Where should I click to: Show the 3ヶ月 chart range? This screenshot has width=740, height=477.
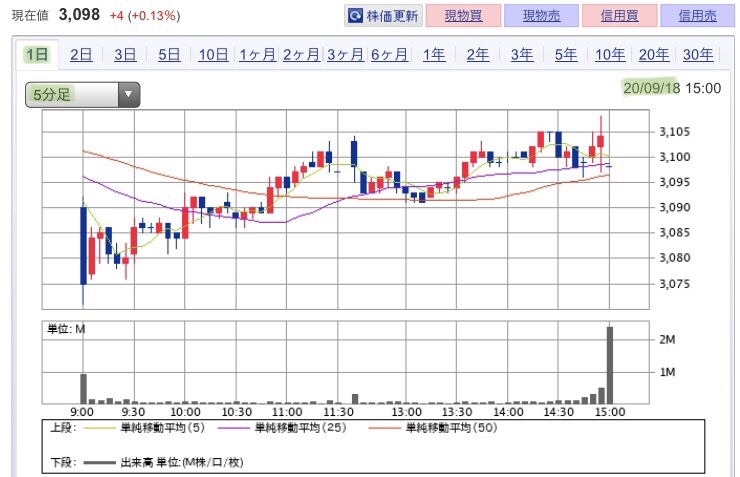coord(345,55)
